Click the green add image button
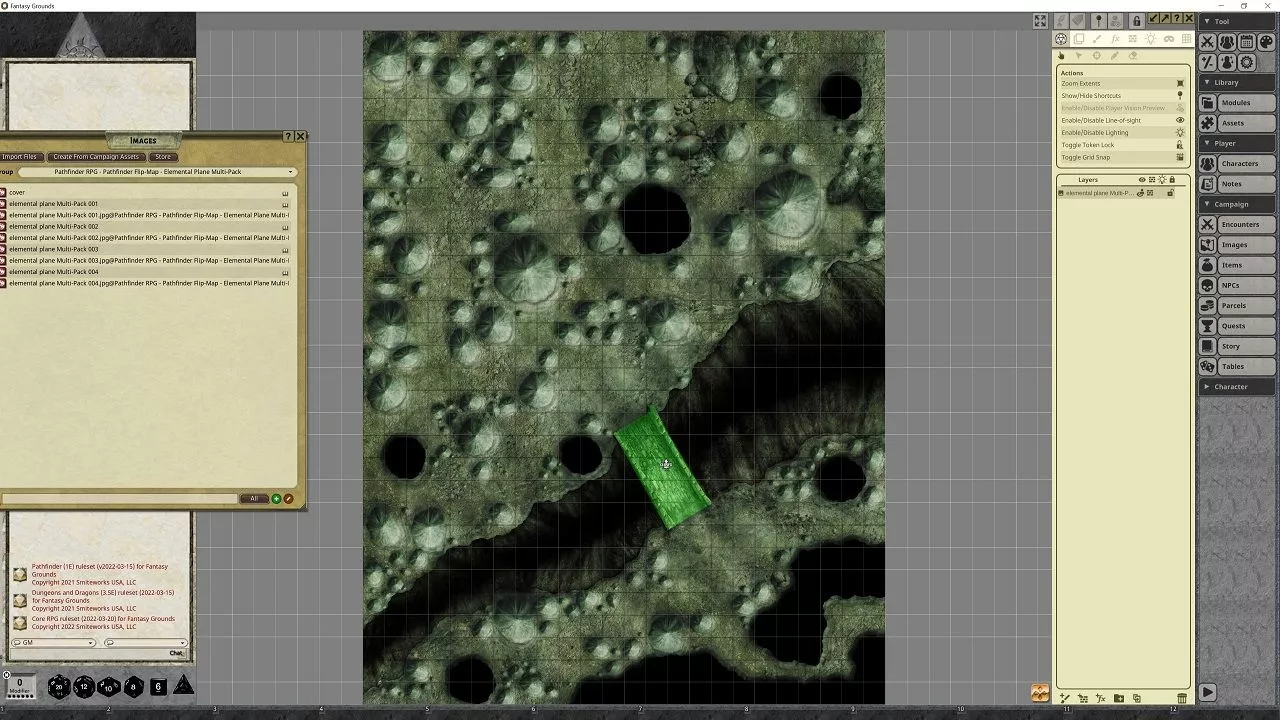This screenshot has width=1280, height=720. coord(276,499)
